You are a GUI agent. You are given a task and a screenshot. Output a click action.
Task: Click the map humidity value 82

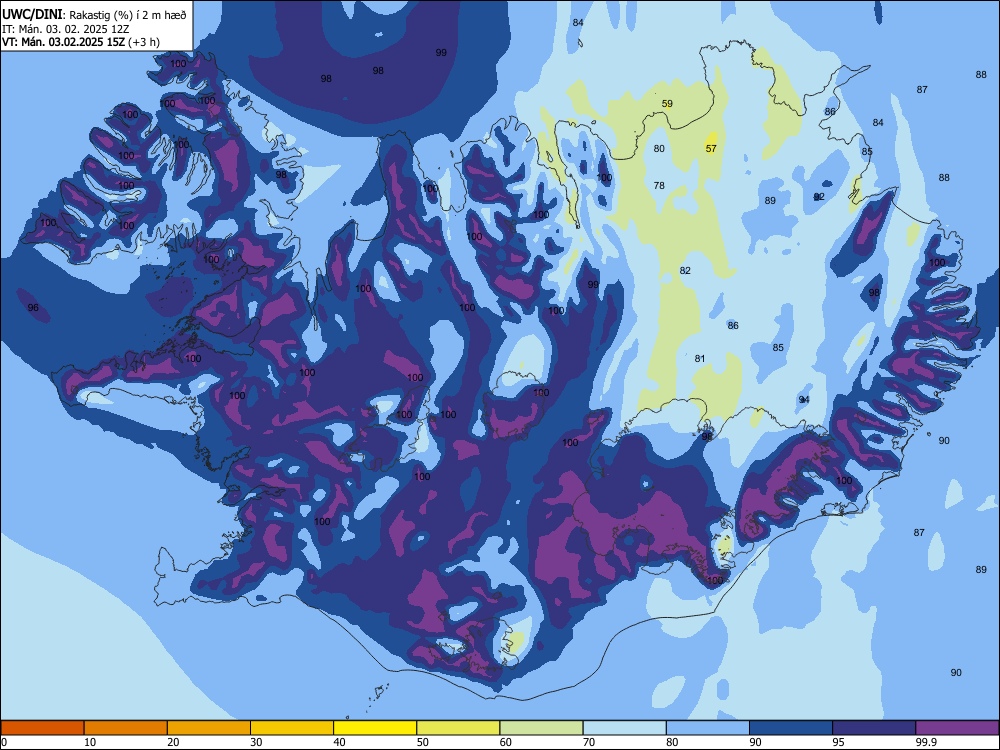685,270
